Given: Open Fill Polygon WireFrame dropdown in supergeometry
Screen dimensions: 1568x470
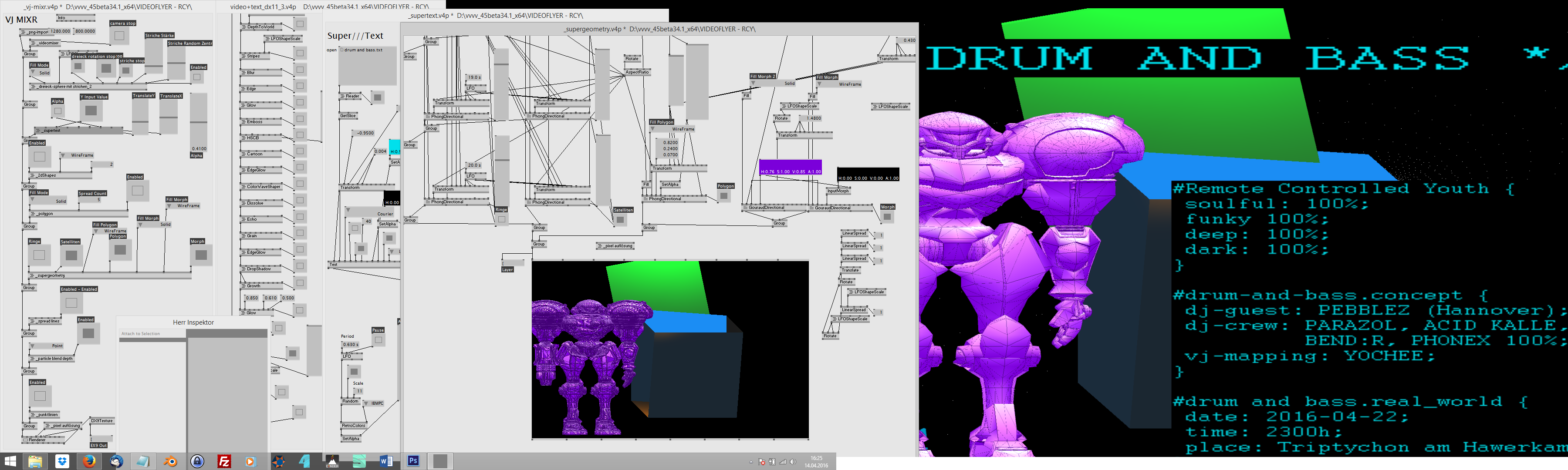Looking at the screenshot, I should [672, 129].
